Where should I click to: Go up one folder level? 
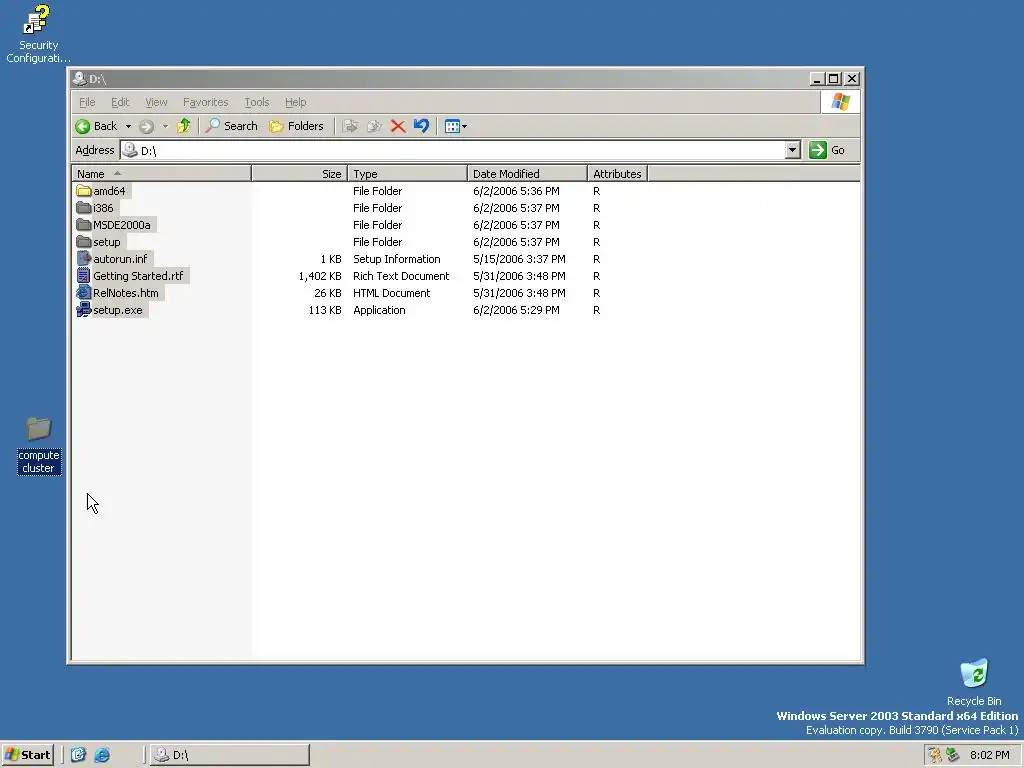pos(184,126)
